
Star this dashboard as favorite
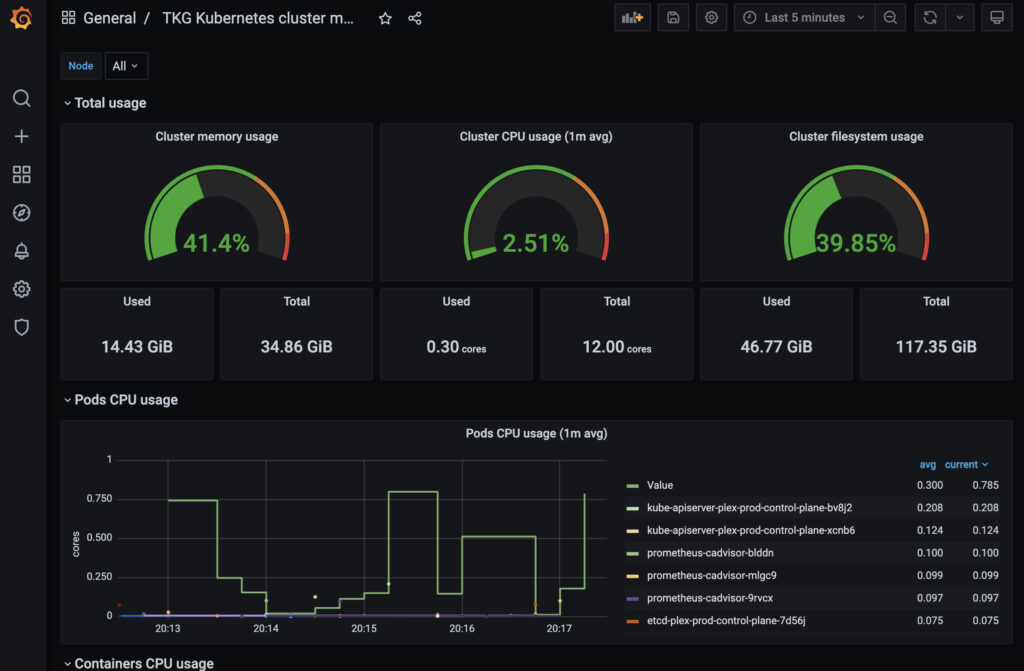[x=385, y=18]
